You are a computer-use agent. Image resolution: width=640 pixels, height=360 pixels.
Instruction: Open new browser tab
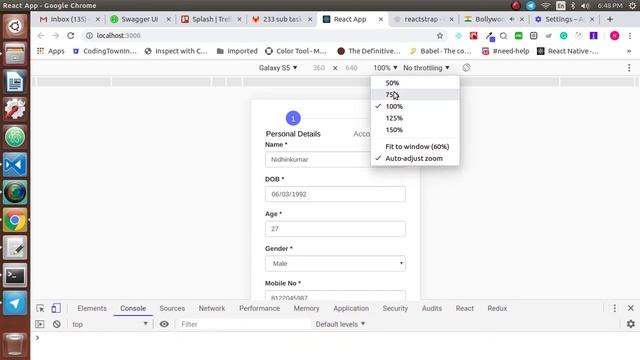[x=610, y=19]
